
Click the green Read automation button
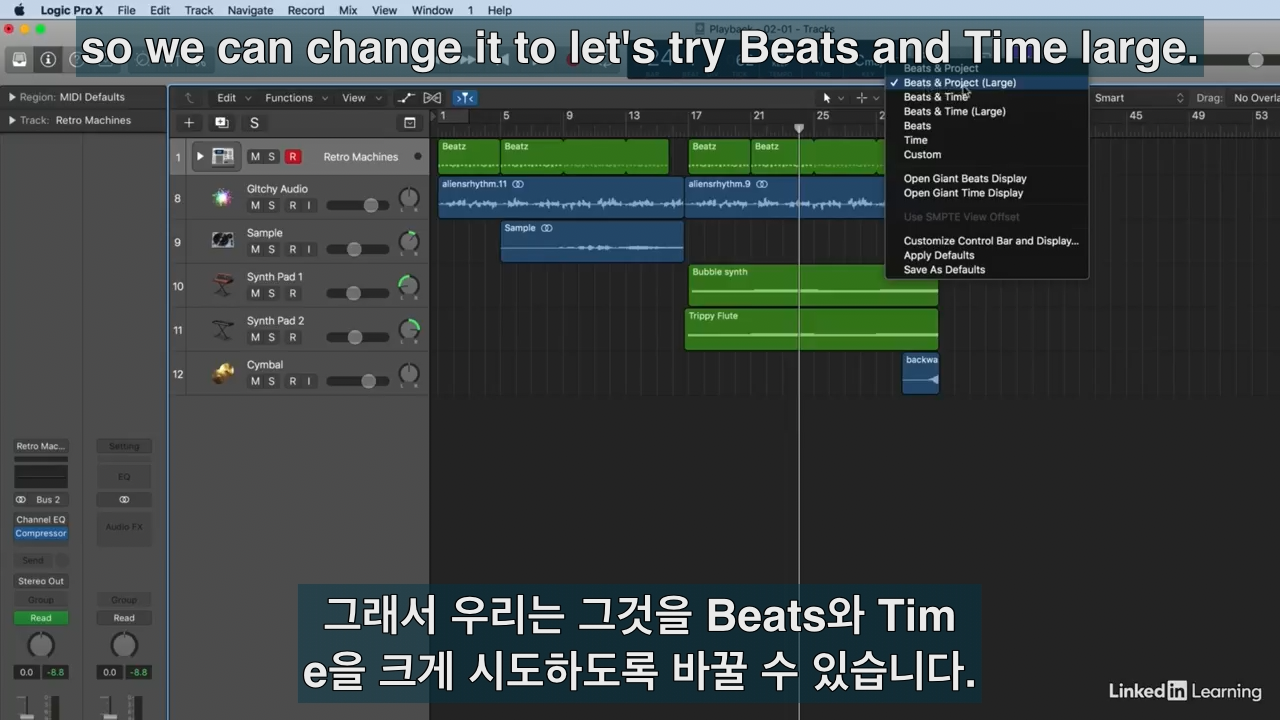point(41,618)
